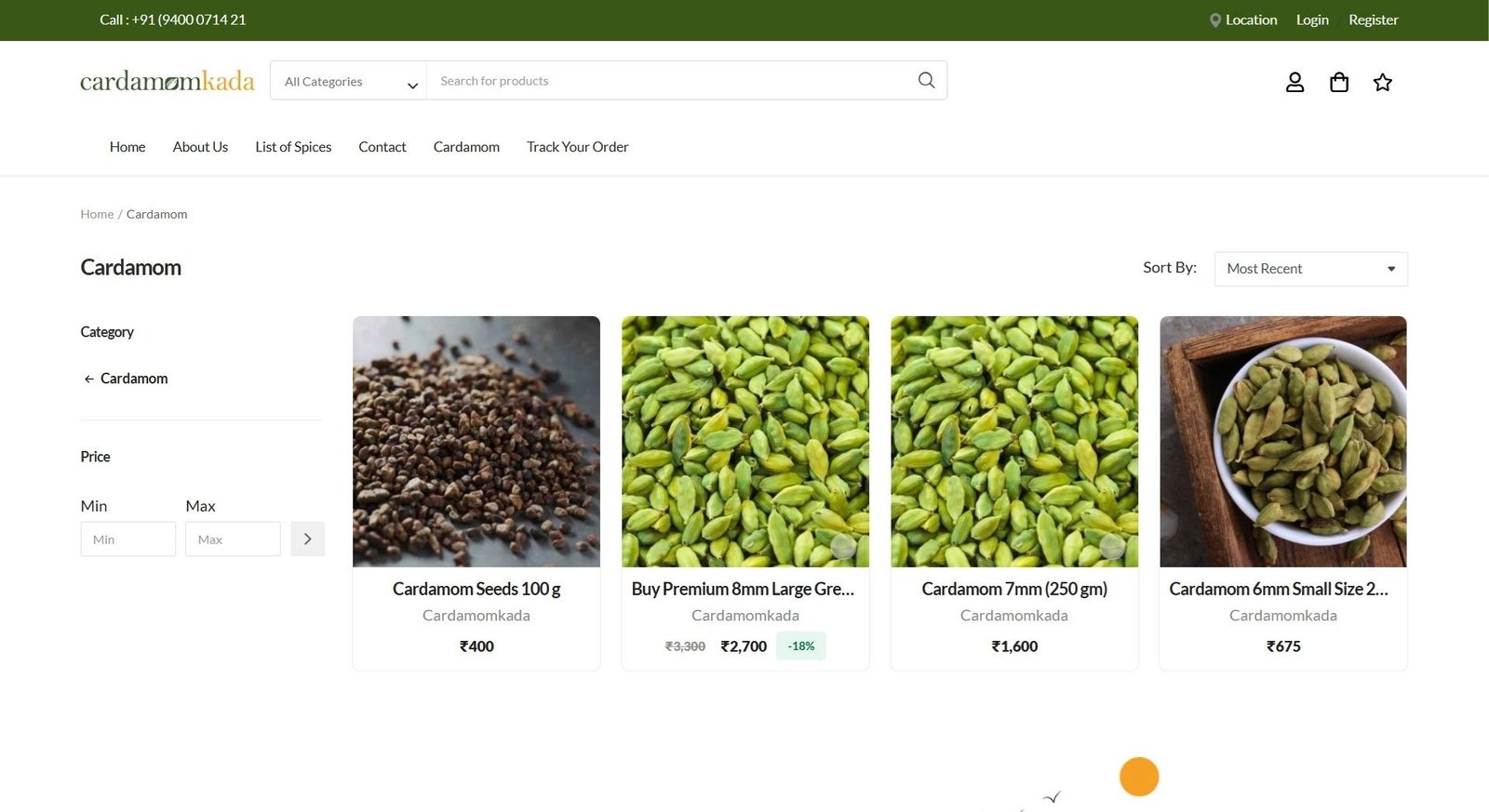This screenshot has height=812, width=1489.
Task: Focus the Min price input field
Action: coord(128,539)
